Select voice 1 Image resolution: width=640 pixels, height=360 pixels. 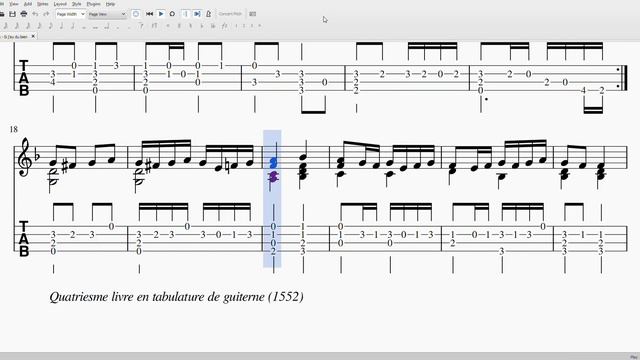(x=236, y=26)
